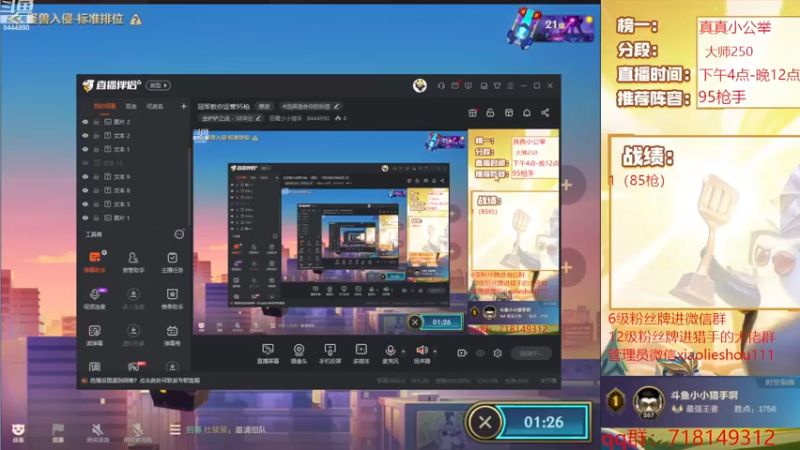This screenshot has width=800, height=450.
Task: Add 多媒体 media source
Action: click(361, 353)
